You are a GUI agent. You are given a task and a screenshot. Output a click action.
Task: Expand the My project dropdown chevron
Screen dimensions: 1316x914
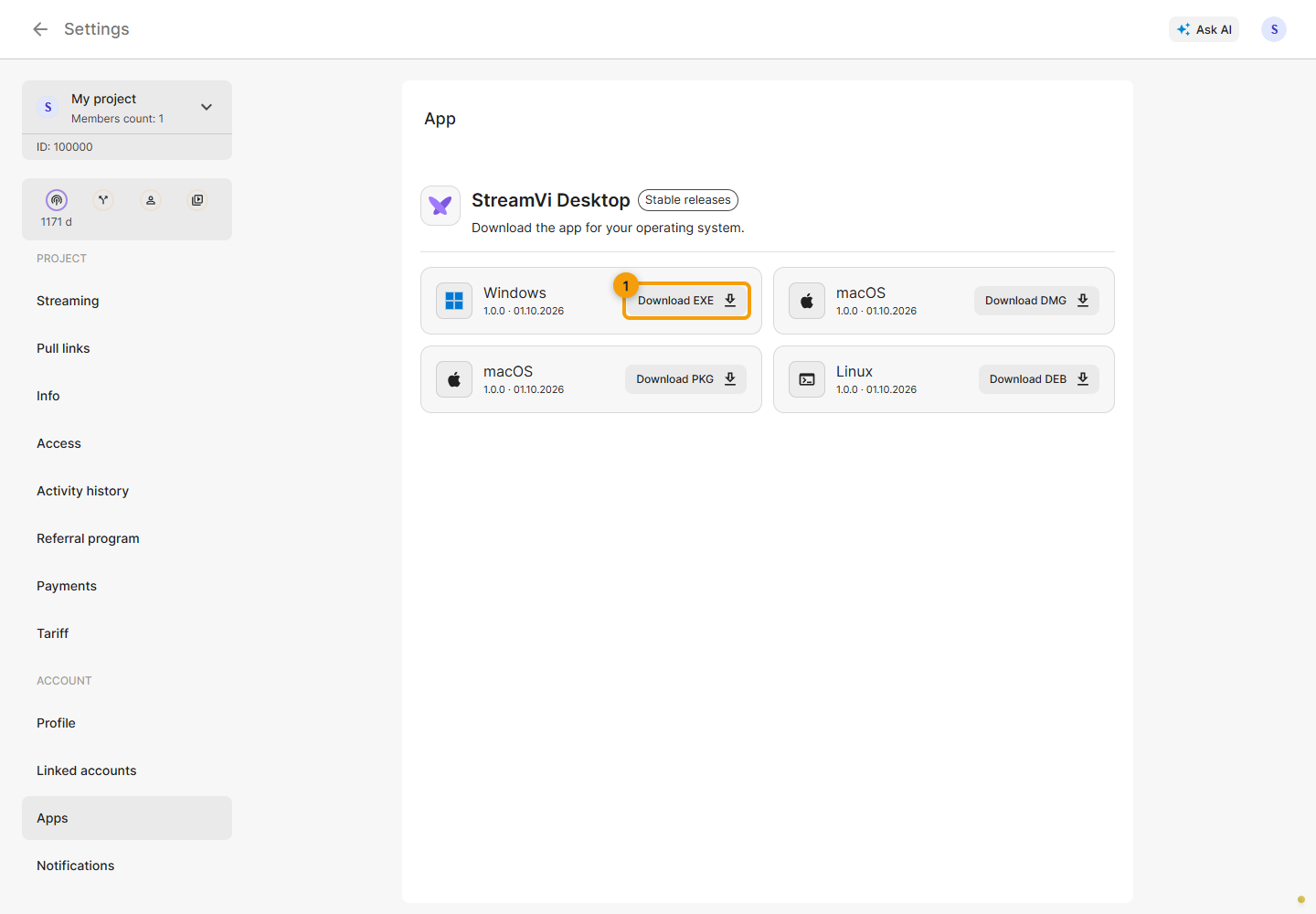[x=207, y=107]
